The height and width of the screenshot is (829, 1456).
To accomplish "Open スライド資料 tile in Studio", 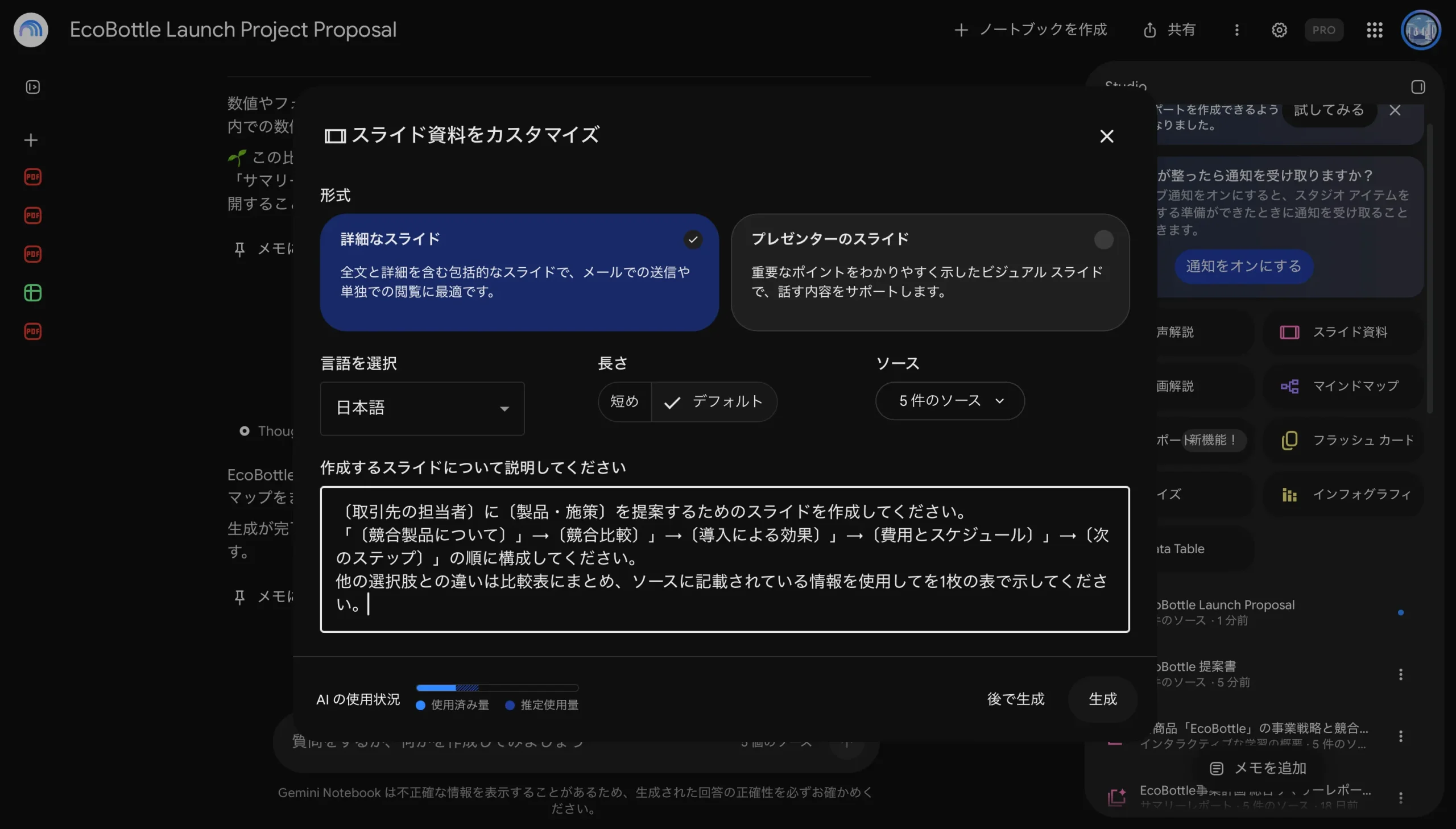I will pos(1343,332).
